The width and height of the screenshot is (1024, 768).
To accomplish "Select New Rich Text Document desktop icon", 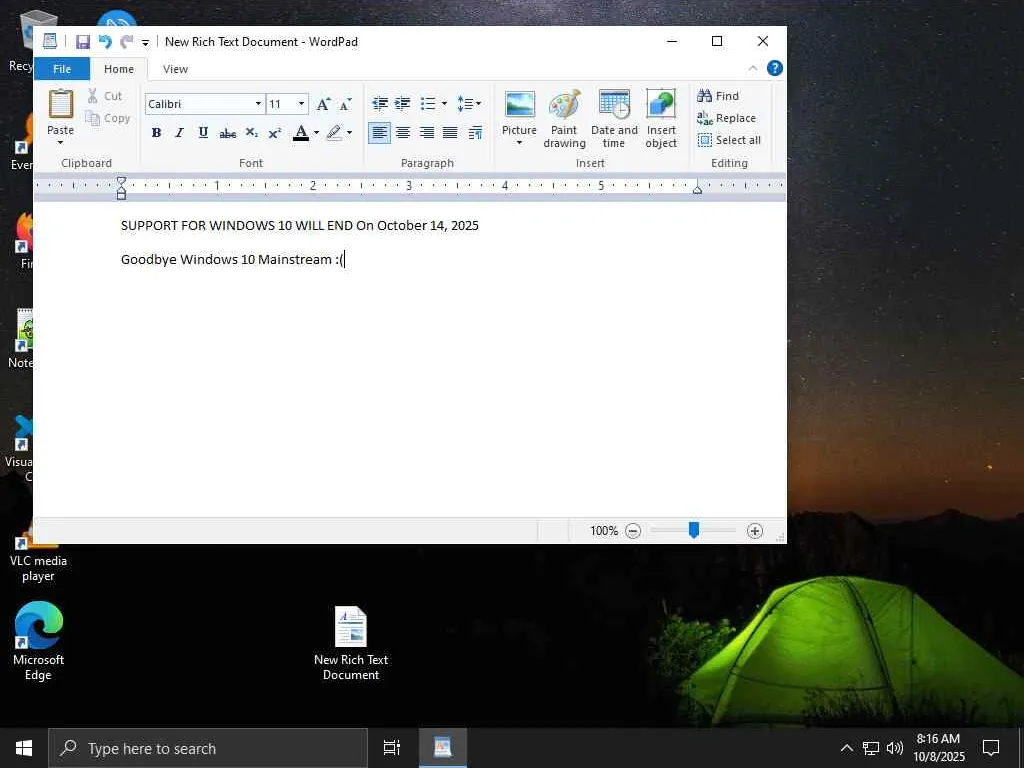I will pos(351,643).
